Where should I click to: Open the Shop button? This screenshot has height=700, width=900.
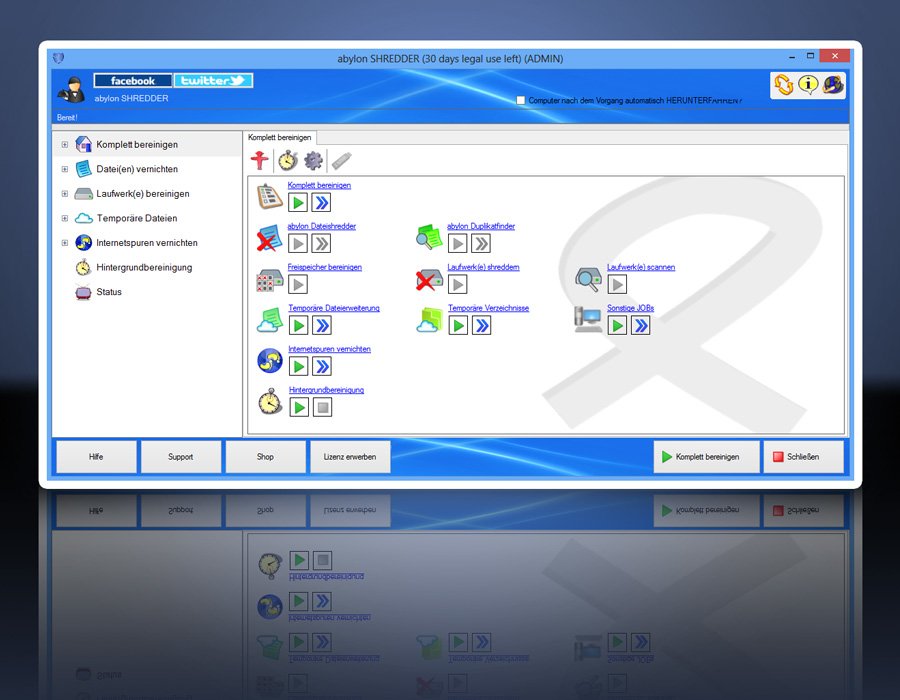click(265, 457)
